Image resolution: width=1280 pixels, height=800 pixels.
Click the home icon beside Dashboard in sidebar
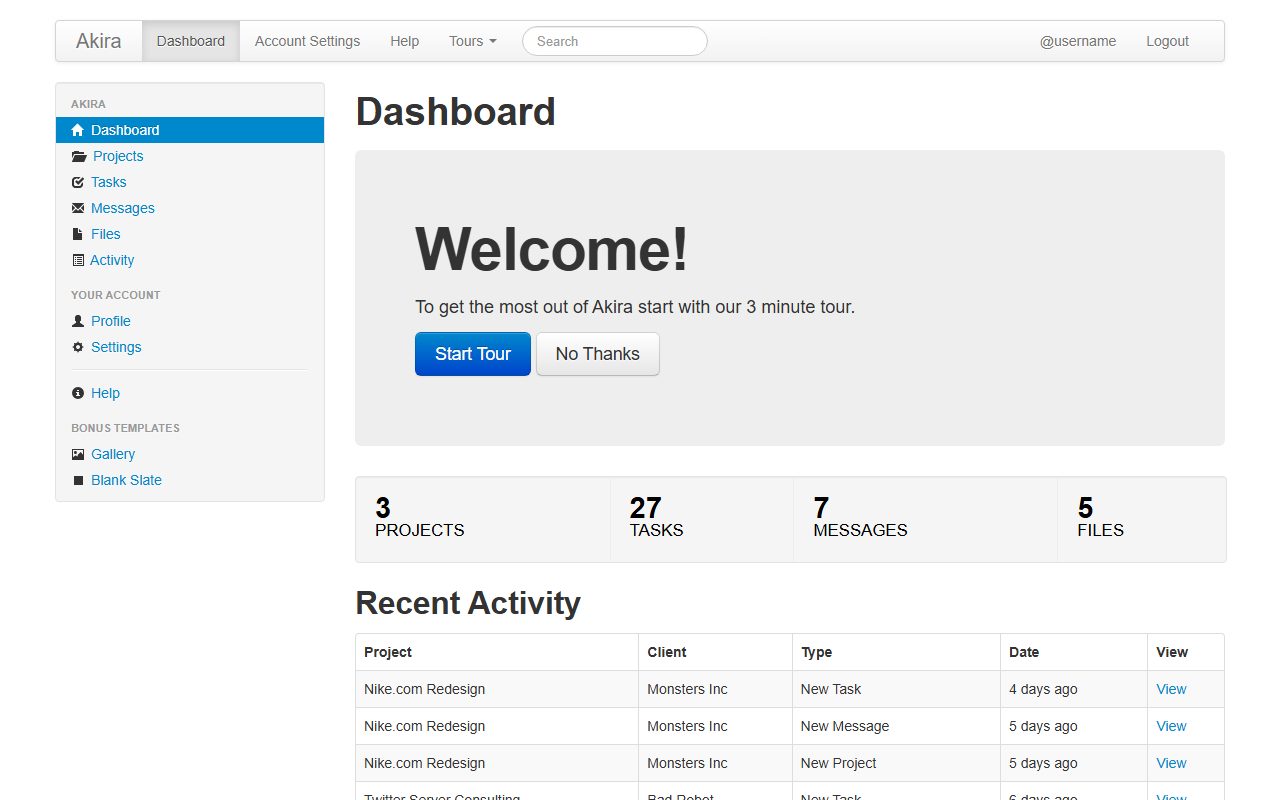point(78,130)
